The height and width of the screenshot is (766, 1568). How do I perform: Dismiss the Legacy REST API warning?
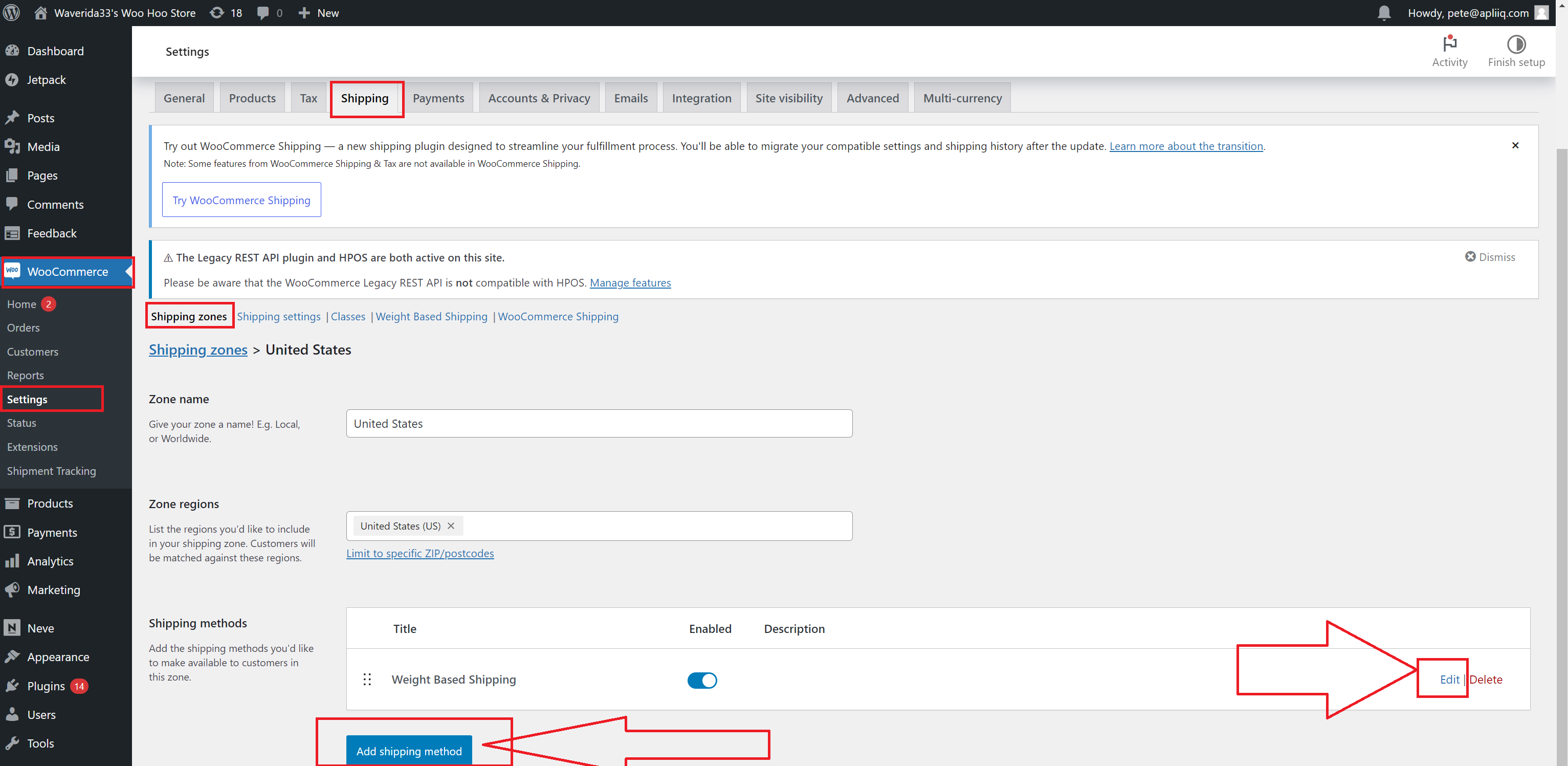1490,257
